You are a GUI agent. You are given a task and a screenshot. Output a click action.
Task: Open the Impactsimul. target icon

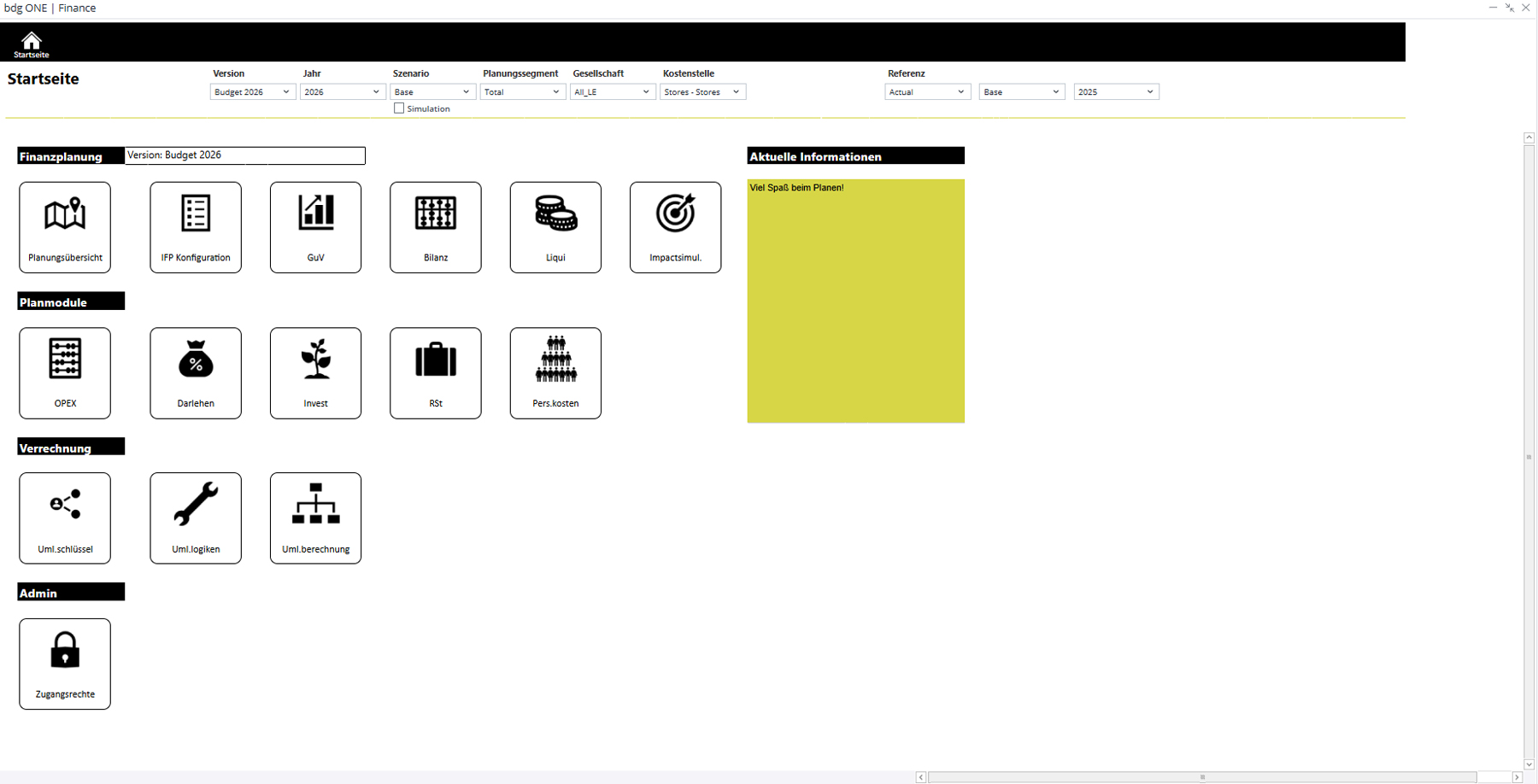pos(675,227)
